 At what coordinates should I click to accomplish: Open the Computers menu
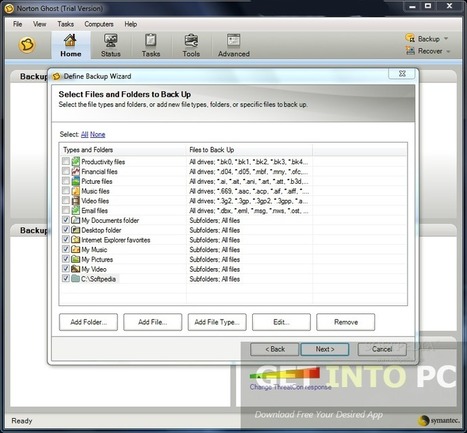tap(99, 24)
